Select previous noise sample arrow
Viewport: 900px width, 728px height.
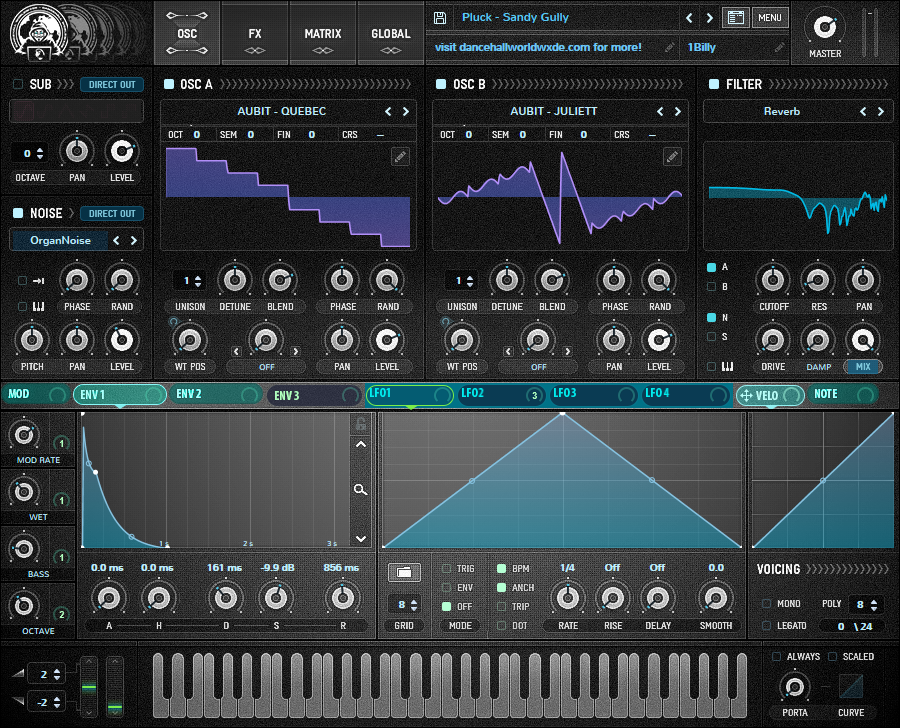(x=116, y=240)
